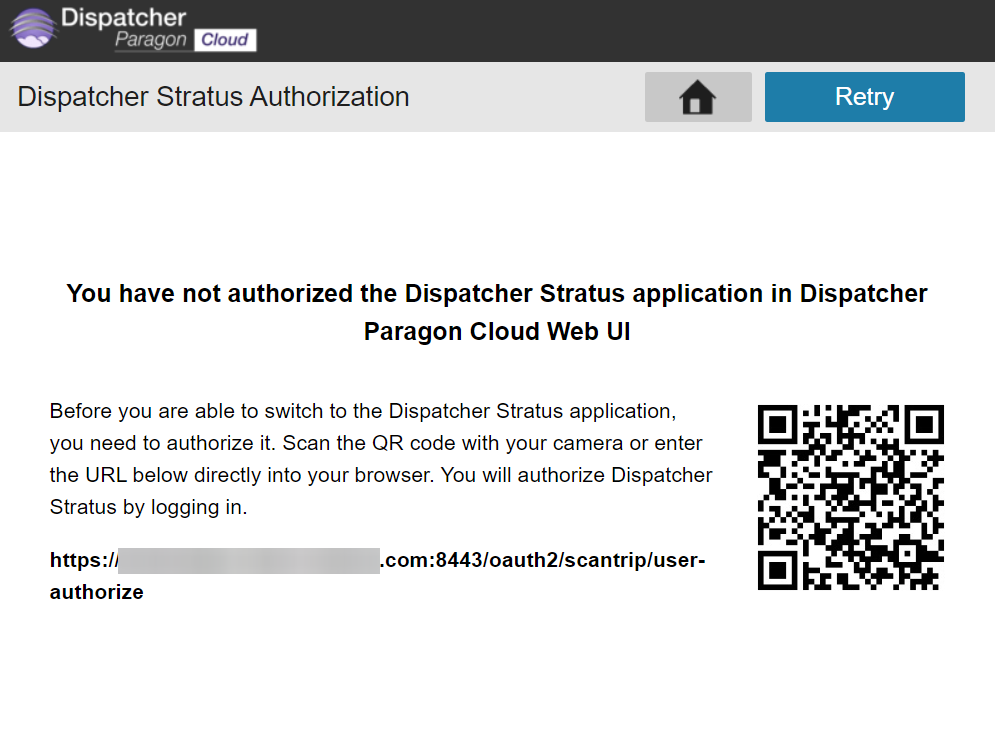
Task: Click the 'Before you are able' instruction paragraph
Action: click(380, 443)
